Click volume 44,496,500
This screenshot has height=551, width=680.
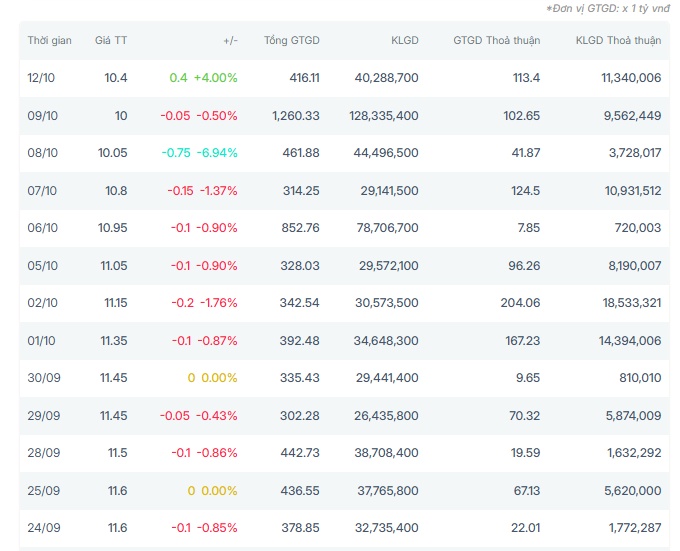click(386, 153)
